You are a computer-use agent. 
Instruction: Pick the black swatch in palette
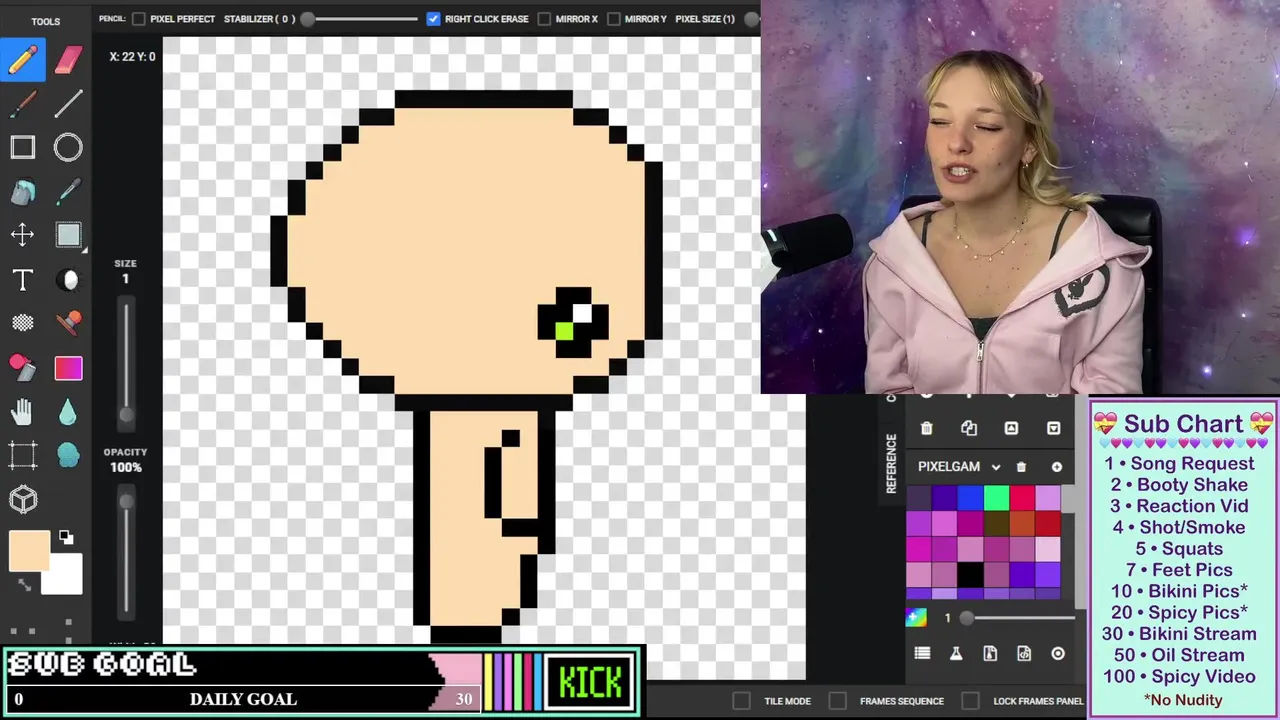click(971, 575)
